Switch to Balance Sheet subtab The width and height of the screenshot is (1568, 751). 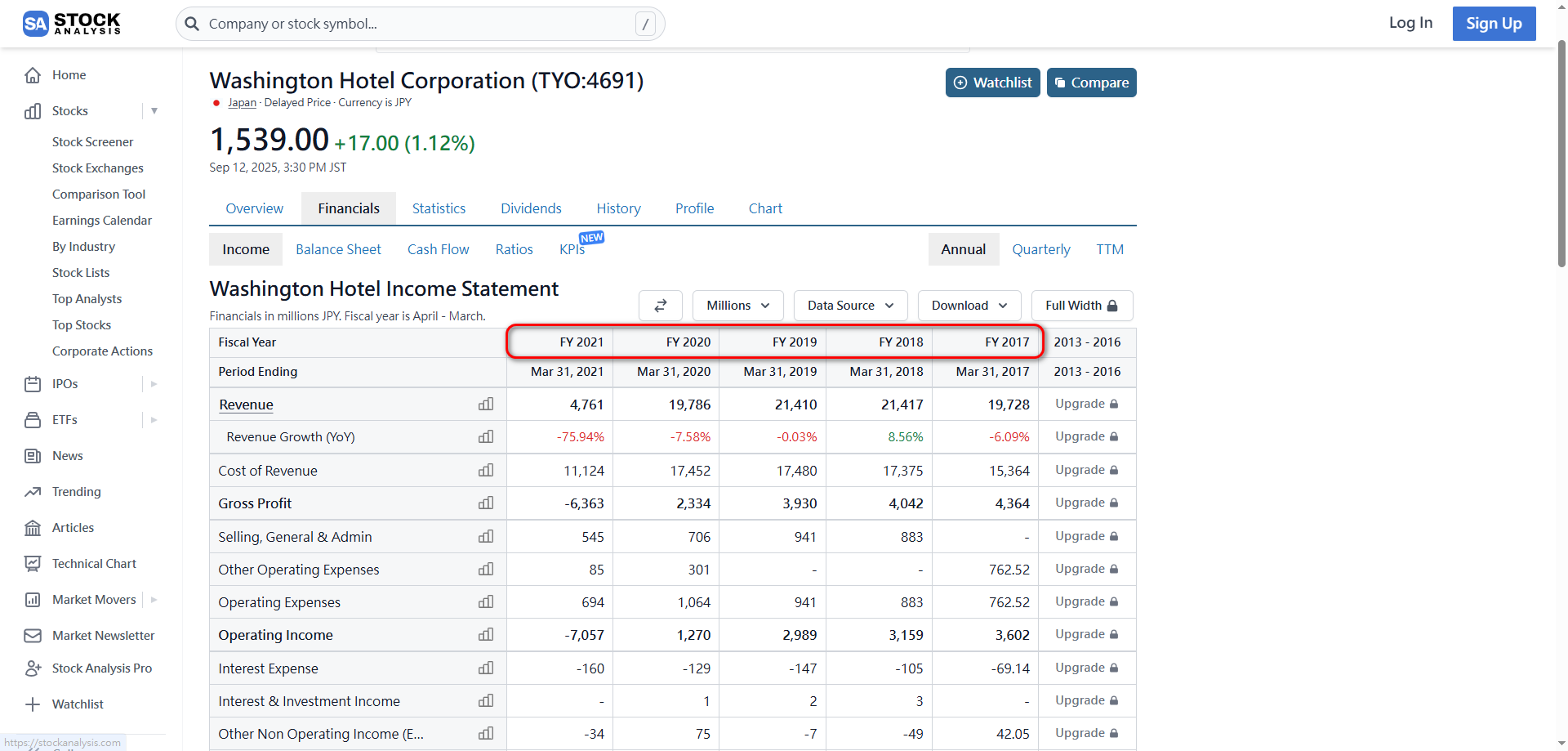339,249
